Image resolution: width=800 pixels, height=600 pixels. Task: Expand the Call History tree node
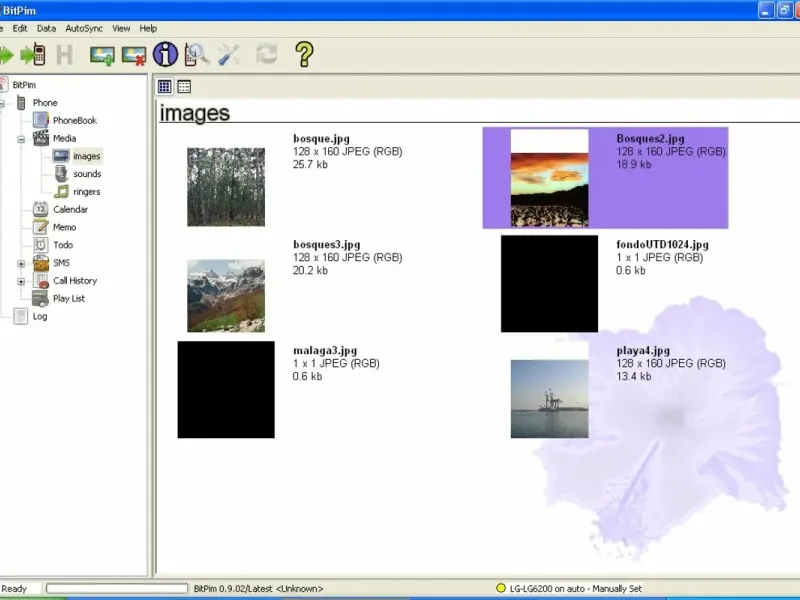point(21,282)
